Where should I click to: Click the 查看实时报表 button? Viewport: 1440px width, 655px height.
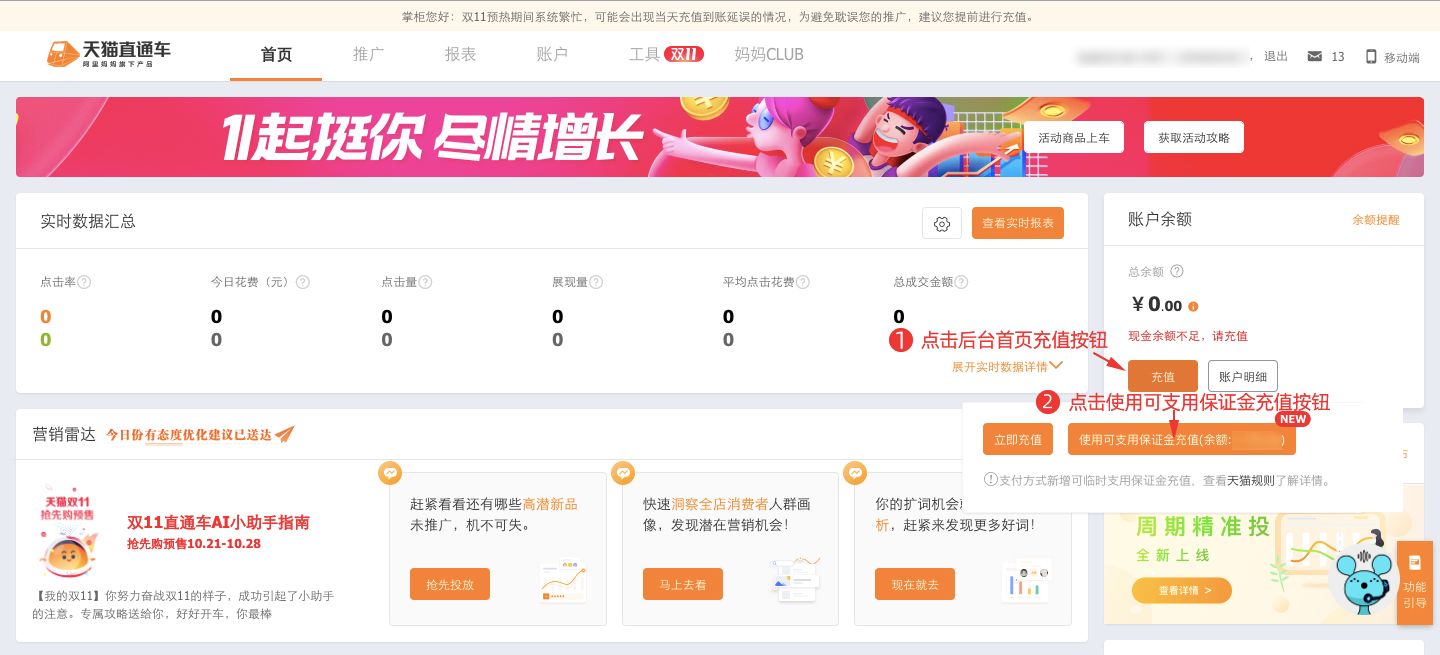[x=1018, y=223]
